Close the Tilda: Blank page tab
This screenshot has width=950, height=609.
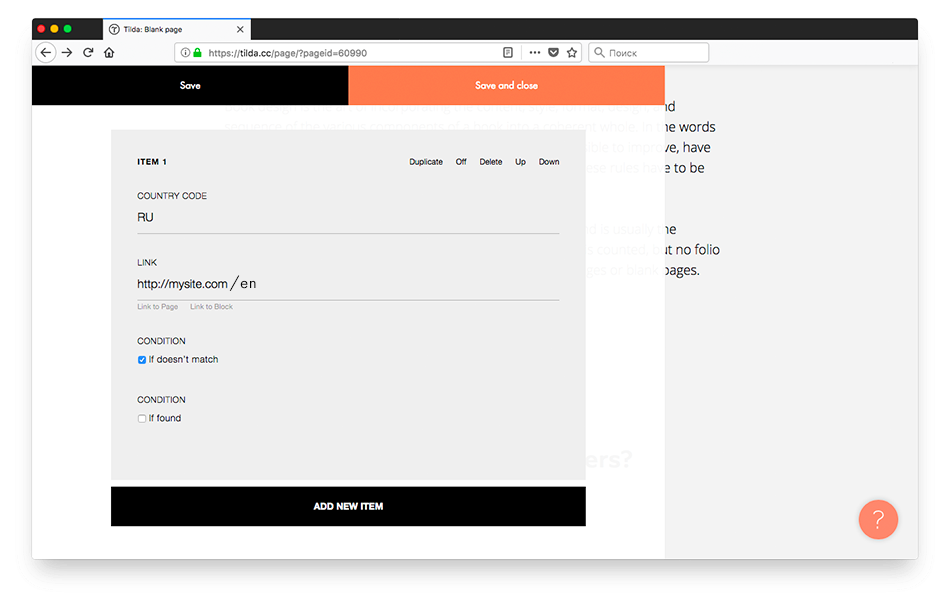pos(240,29)
